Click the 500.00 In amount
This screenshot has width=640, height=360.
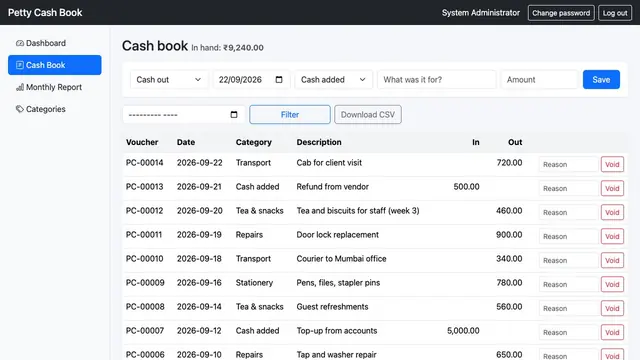click(467, 187)
